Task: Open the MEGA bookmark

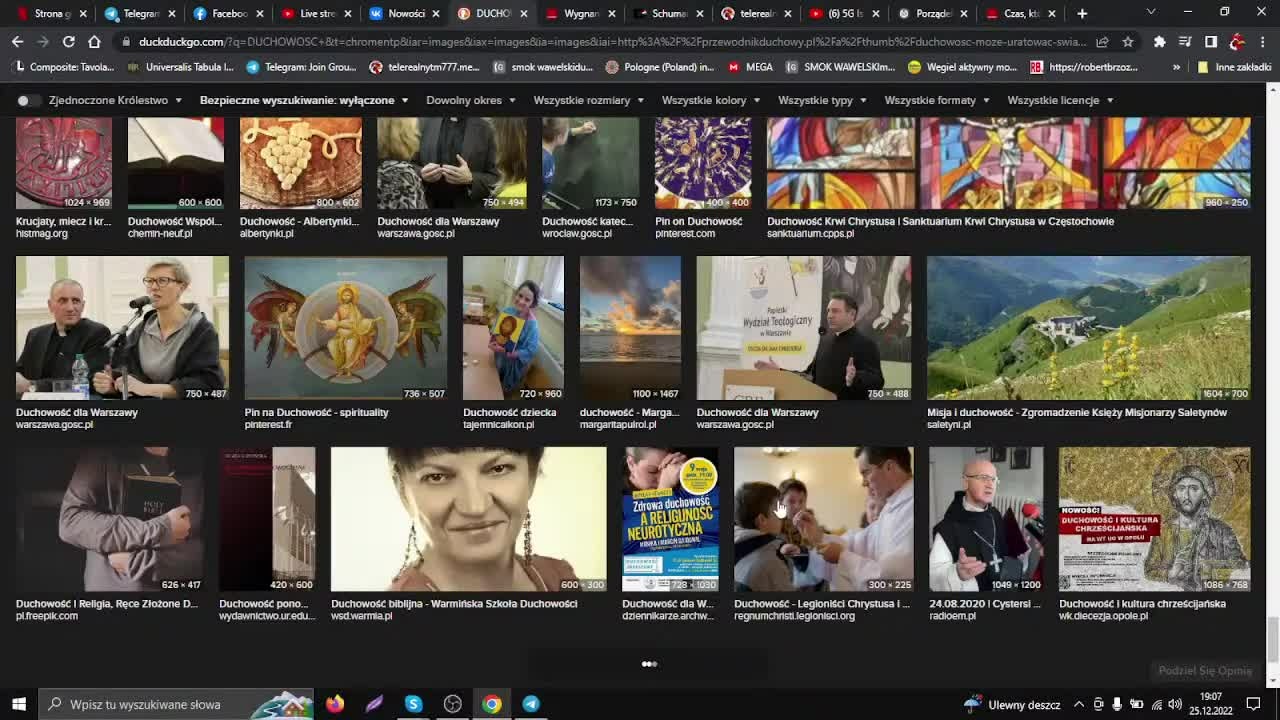Action: (x=750, y=67)
